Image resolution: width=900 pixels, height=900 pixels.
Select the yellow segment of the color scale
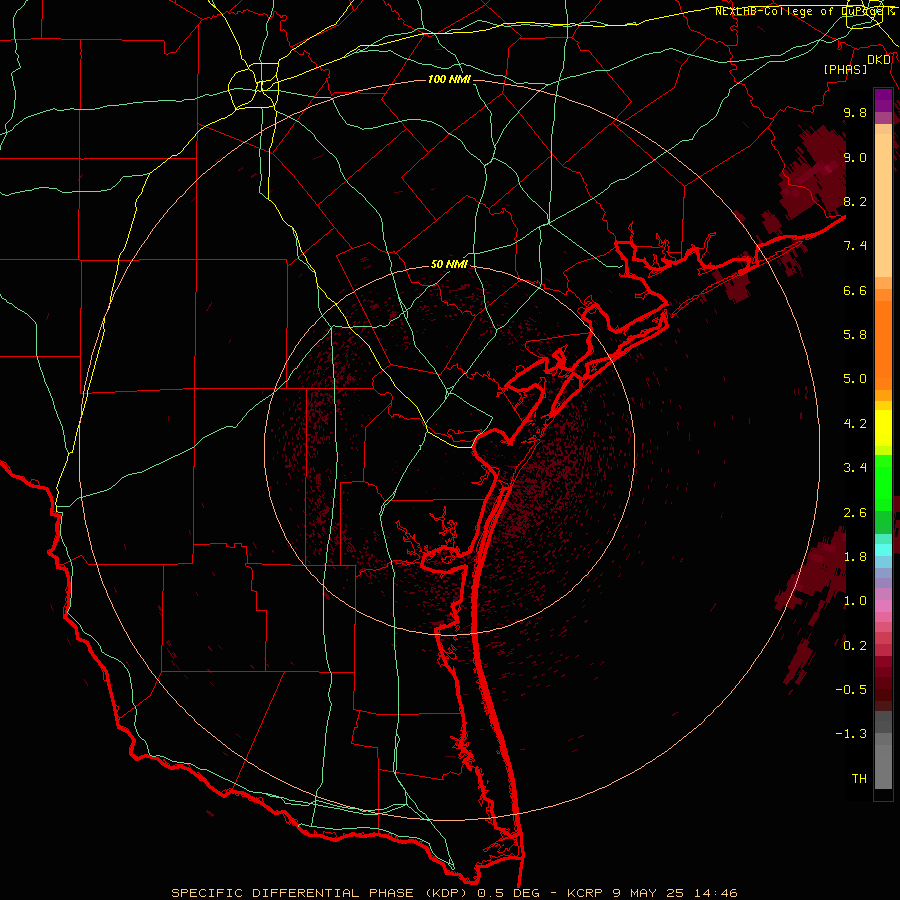pyautogui.click(x=883, y=428)
